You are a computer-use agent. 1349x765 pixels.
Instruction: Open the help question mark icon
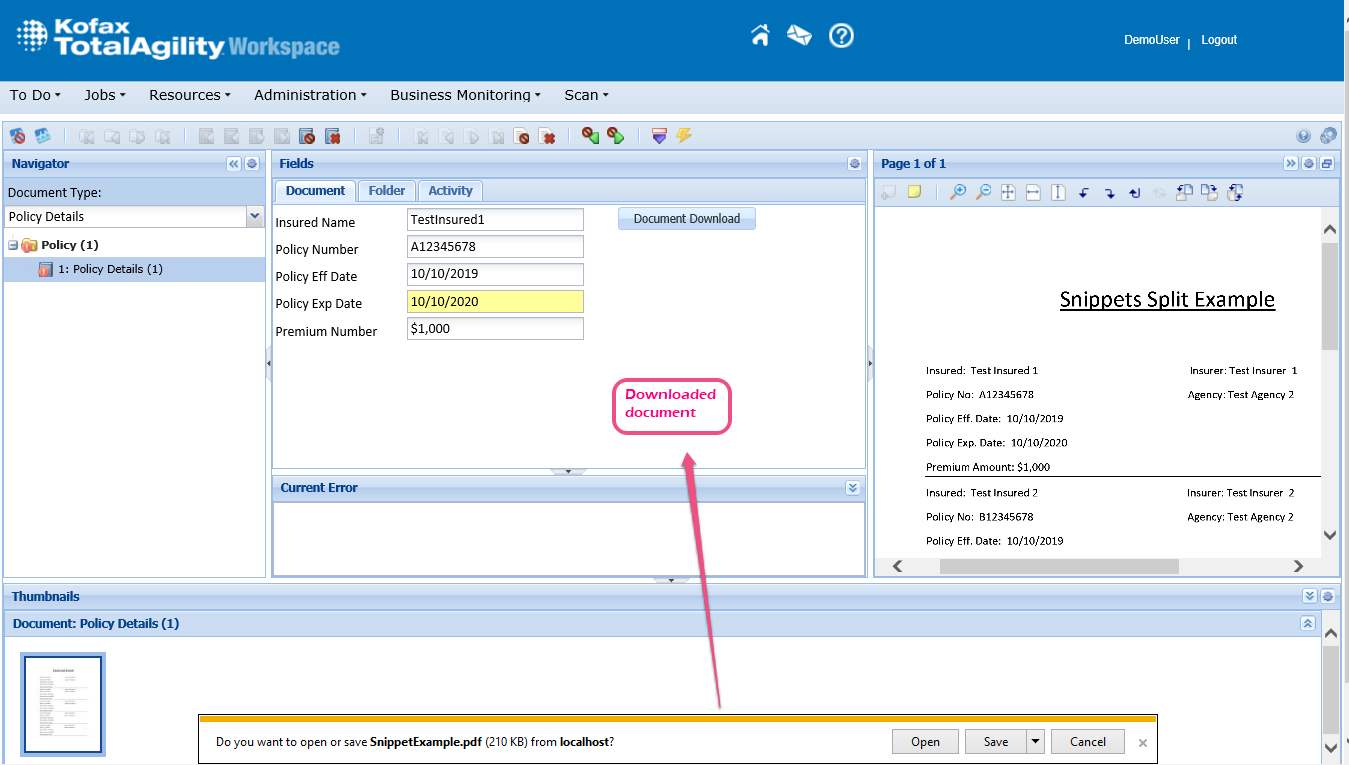tap(841, 36)
